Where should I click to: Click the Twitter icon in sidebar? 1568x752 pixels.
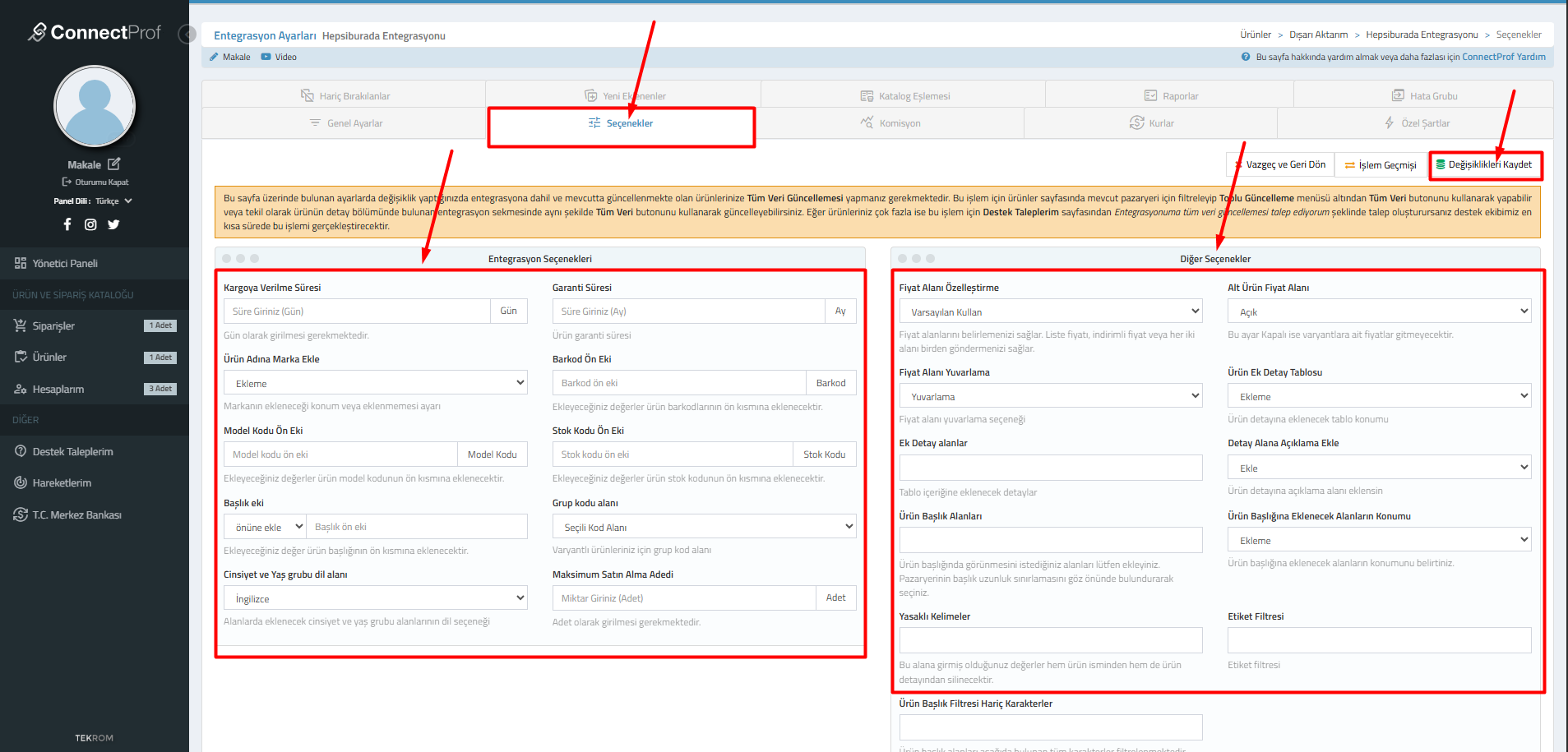coord(113,224)
